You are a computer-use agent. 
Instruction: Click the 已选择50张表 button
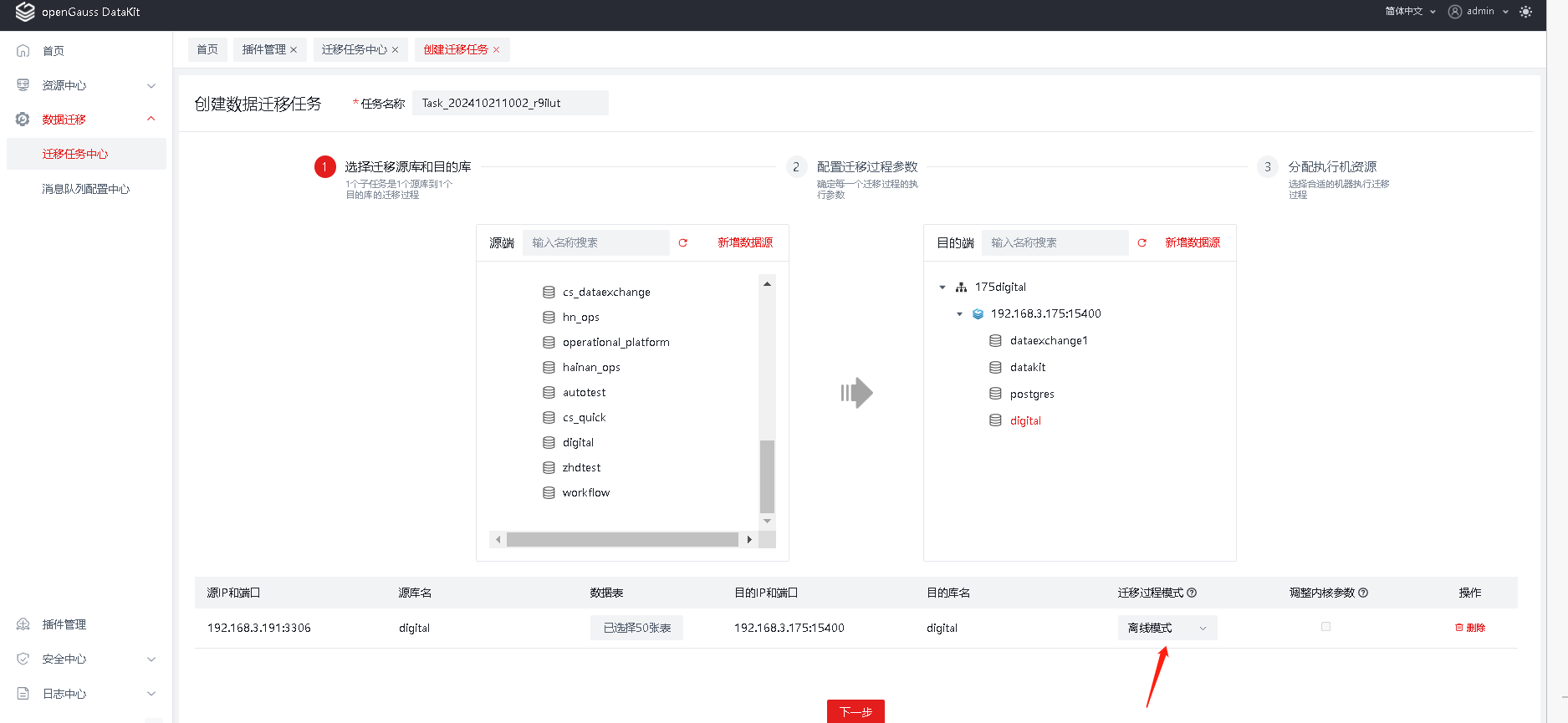click(637, 628)
